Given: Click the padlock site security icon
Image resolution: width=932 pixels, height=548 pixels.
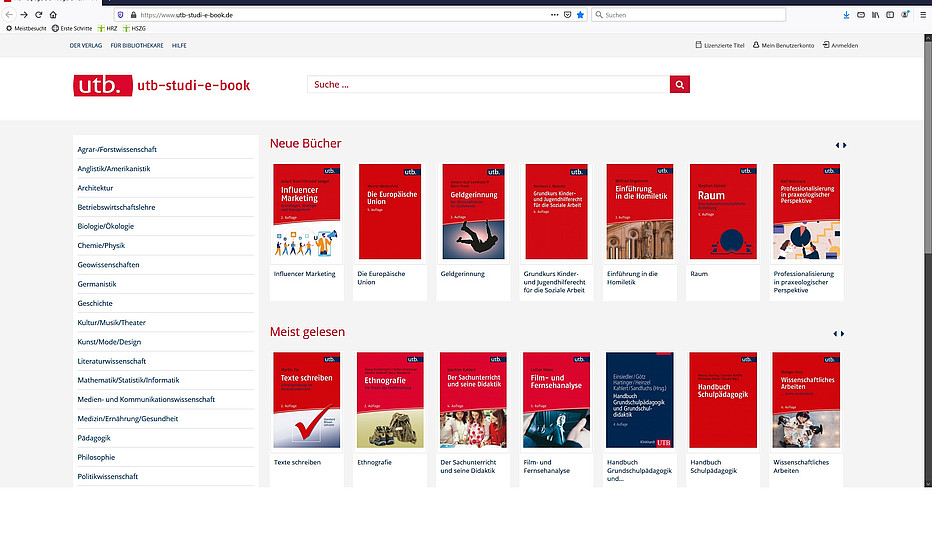Looking at the screenshot, I should pyautogui.click(x=133, y=15).
